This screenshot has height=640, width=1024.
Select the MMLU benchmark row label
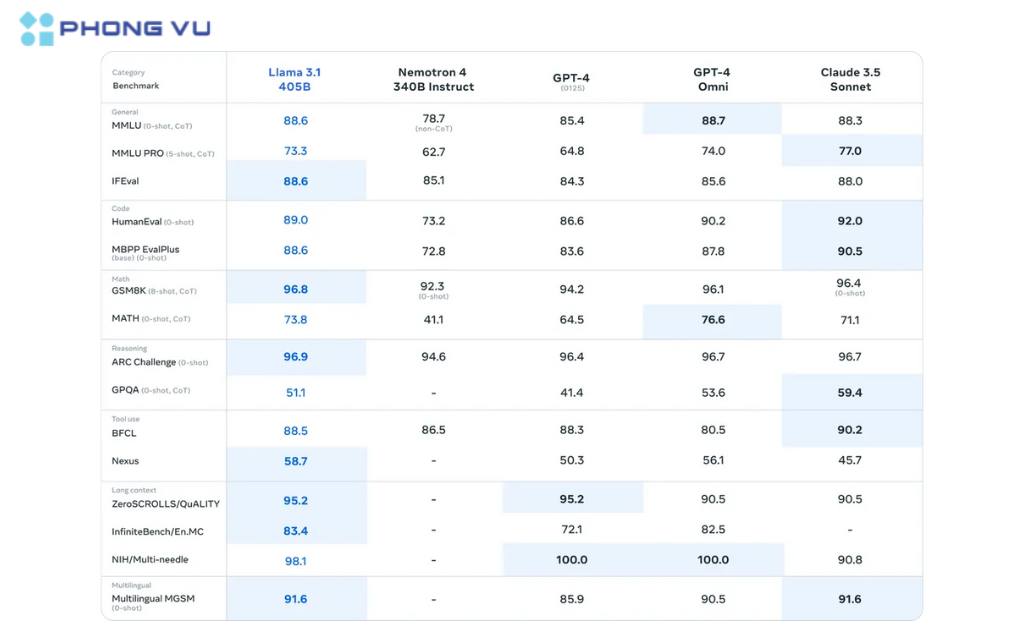click(152, 125)
